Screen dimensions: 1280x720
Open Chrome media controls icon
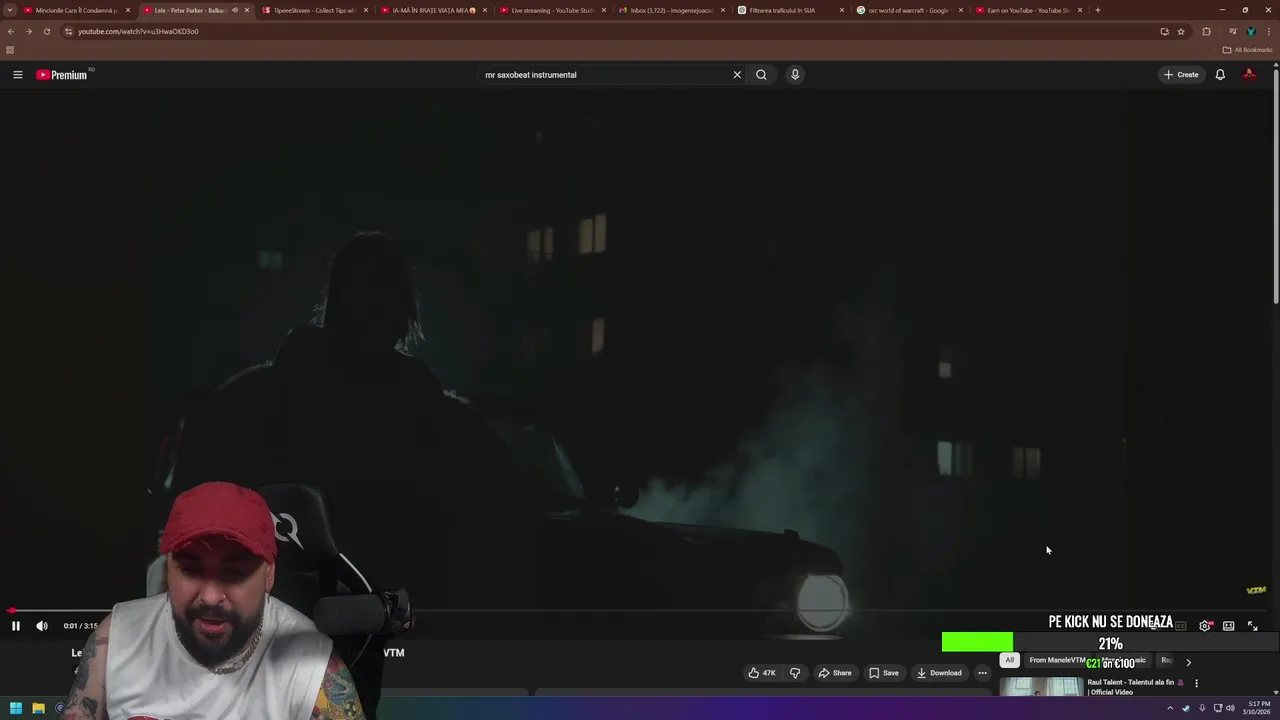click(1232, 31)
